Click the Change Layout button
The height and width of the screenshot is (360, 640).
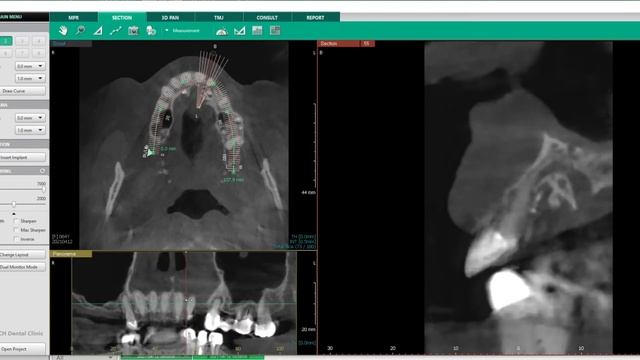(x=22, y=254)
